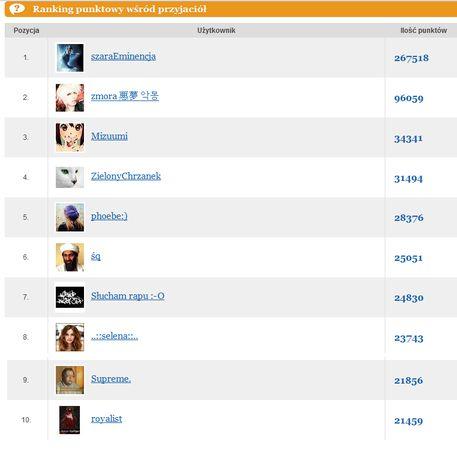Open the zmora user profile link

click(x=125, y=96)
